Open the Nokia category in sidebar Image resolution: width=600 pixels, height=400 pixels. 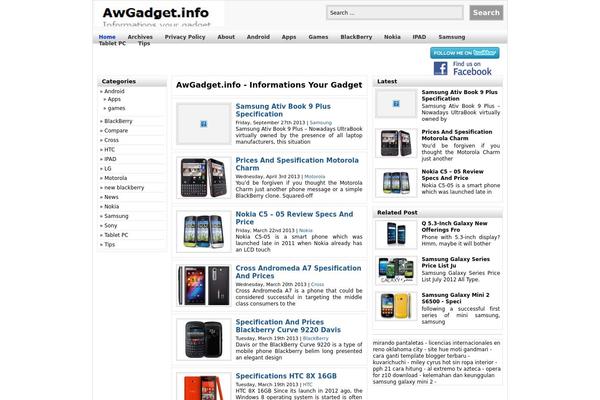[x=111, y=207]
